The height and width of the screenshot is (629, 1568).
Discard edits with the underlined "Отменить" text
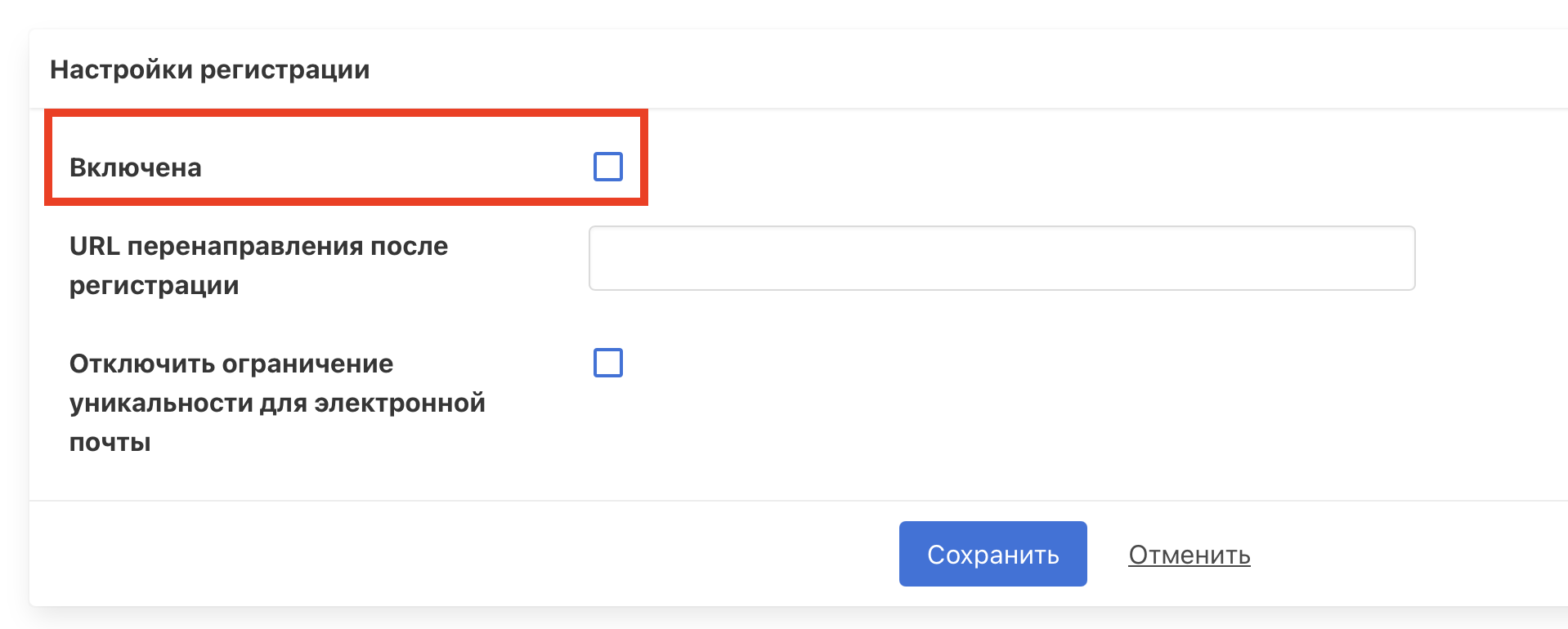(x=1189, y=555)
